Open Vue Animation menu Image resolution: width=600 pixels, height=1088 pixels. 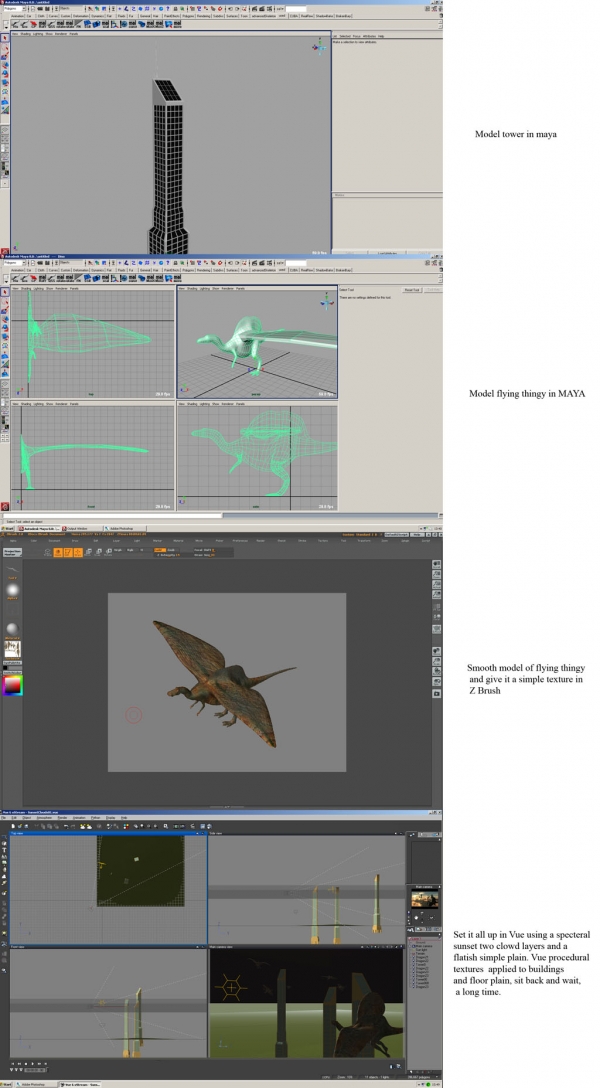point(79,817)
